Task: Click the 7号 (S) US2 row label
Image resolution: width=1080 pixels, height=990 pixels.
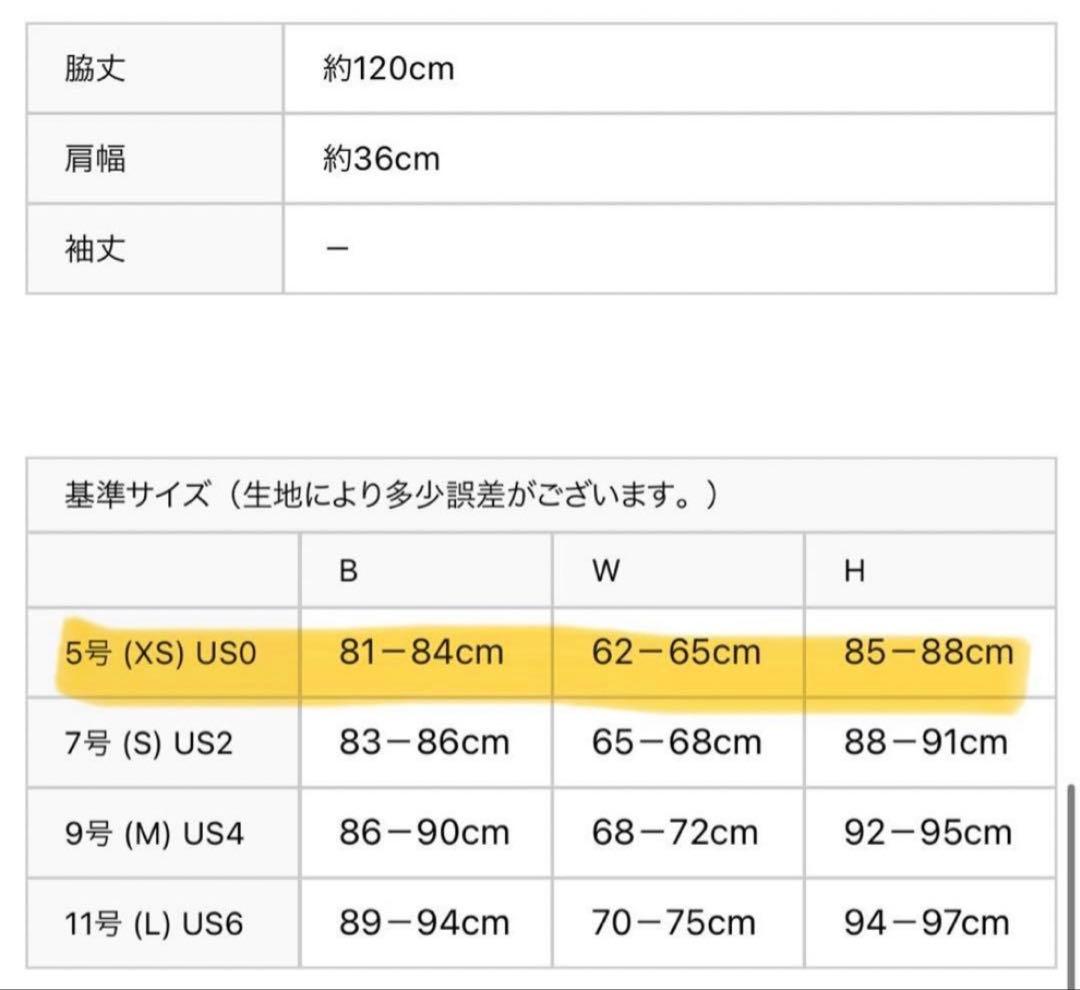Action: coord(149,744)
